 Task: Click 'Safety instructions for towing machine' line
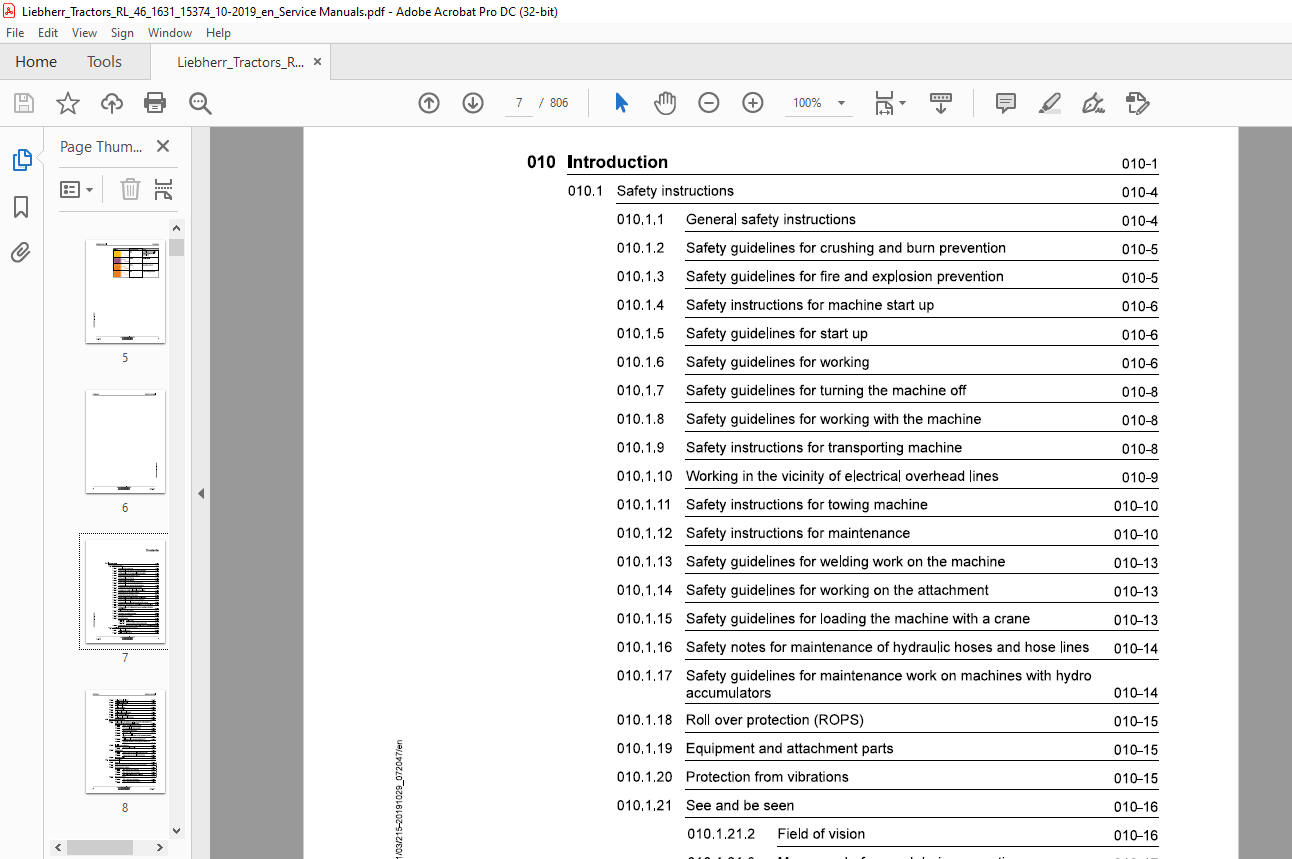click(x=807, y=505)
